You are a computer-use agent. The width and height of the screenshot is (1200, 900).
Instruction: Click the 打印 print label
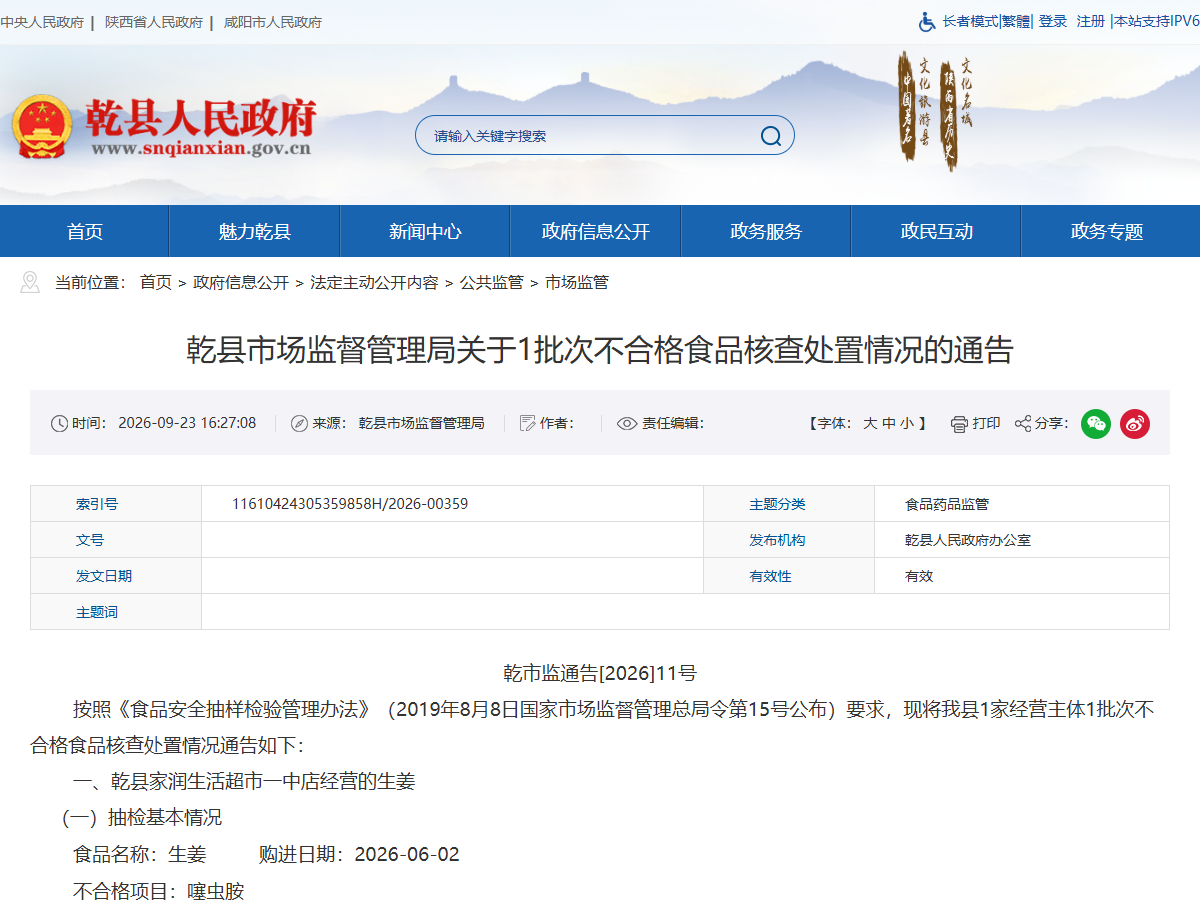[x=987, y=424]
